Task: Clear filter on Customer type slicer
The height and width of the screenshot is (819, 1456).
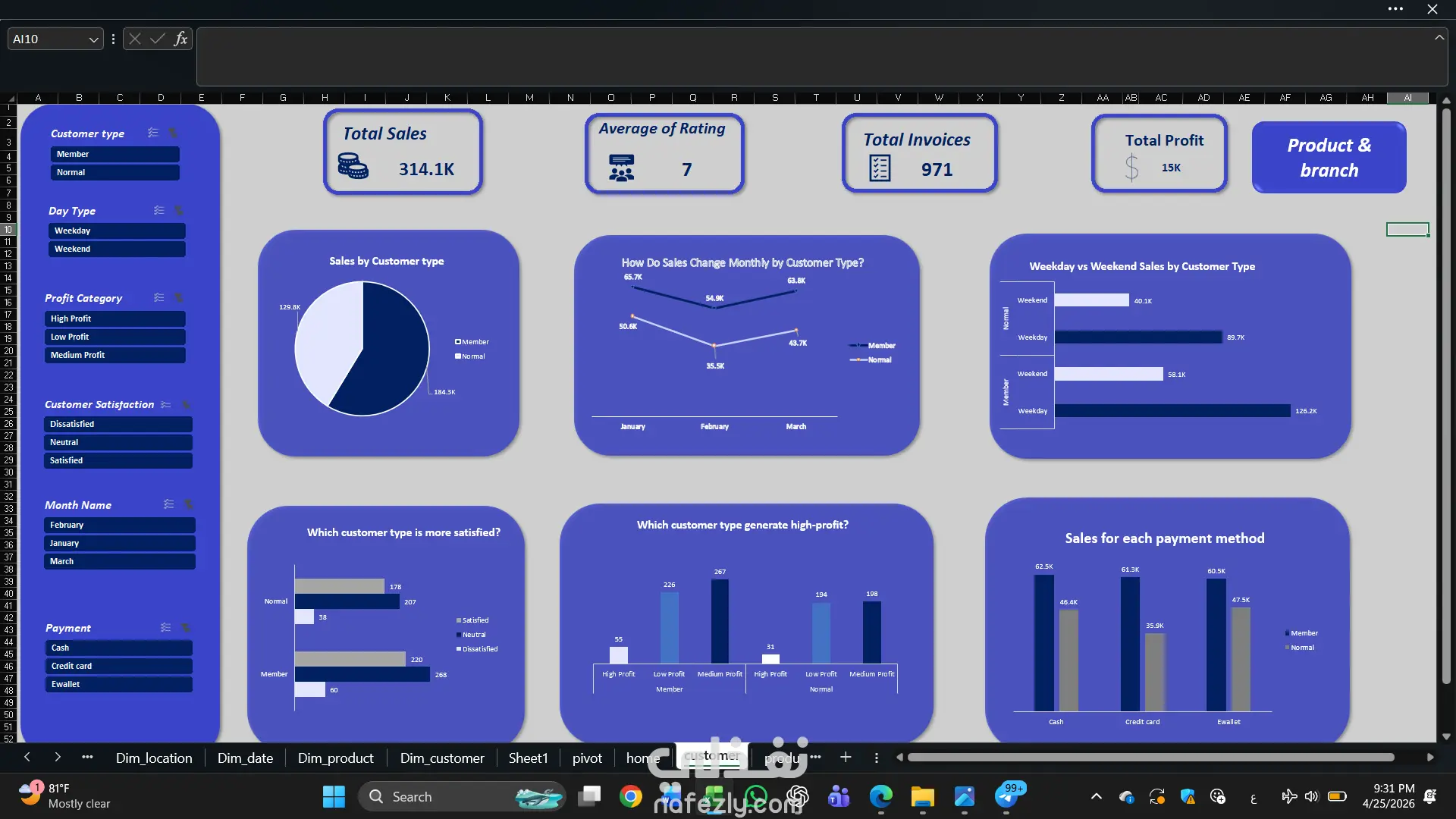Action: (x=173, y=133)
